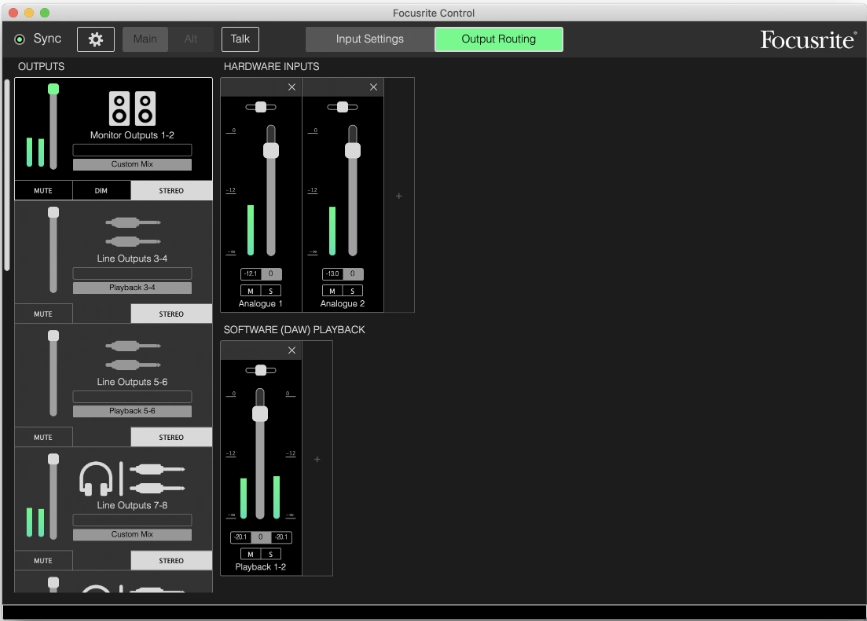Image resolution: width=867 pixels, height=621 pixels.
Task: Remove the Analogue 1 channel with X
Action: tap(292, 87)
